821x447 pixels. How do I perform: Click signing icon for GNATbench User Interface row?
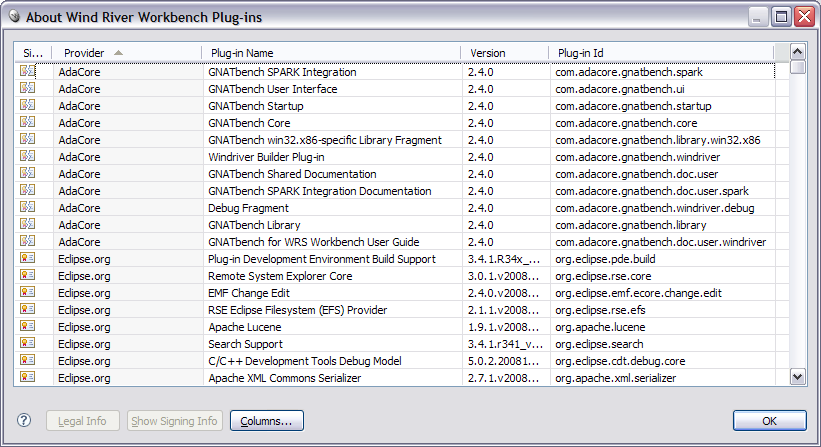click(28, 88)
